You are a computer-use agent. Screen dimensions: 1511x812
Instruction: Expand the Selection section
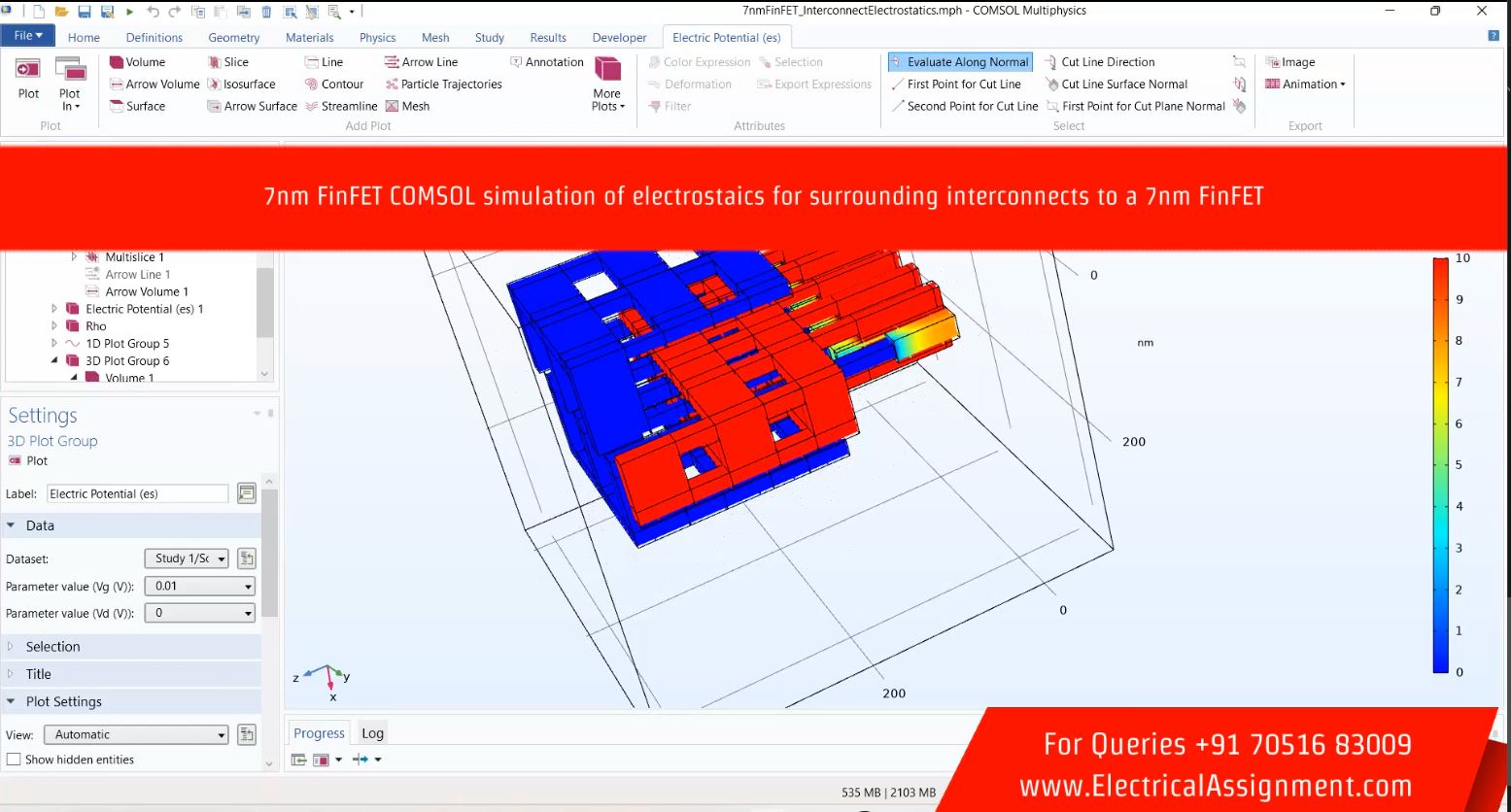pos(52,647)
